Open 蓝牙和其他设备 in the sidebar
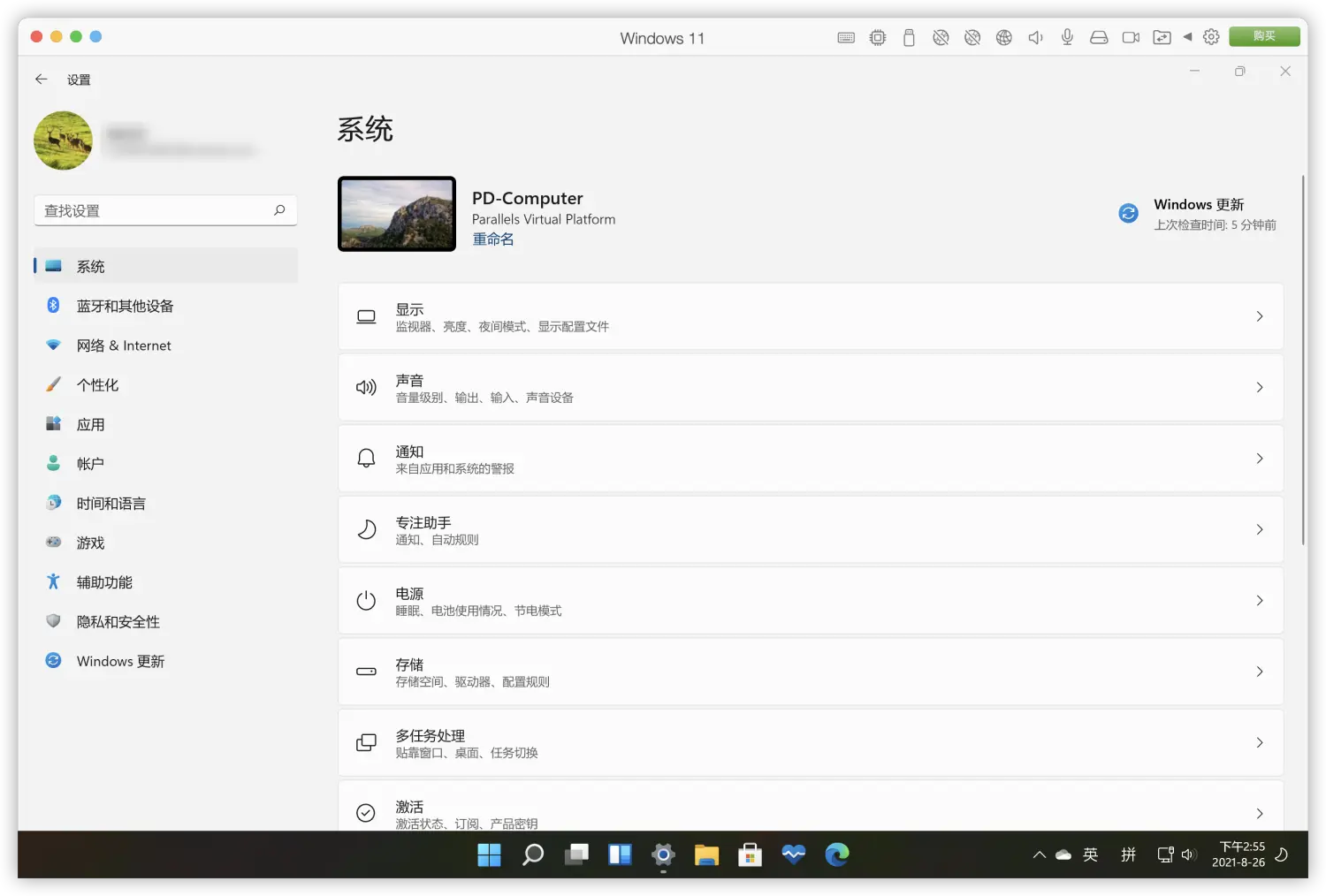1326x896 pixels. click(165, 306)
